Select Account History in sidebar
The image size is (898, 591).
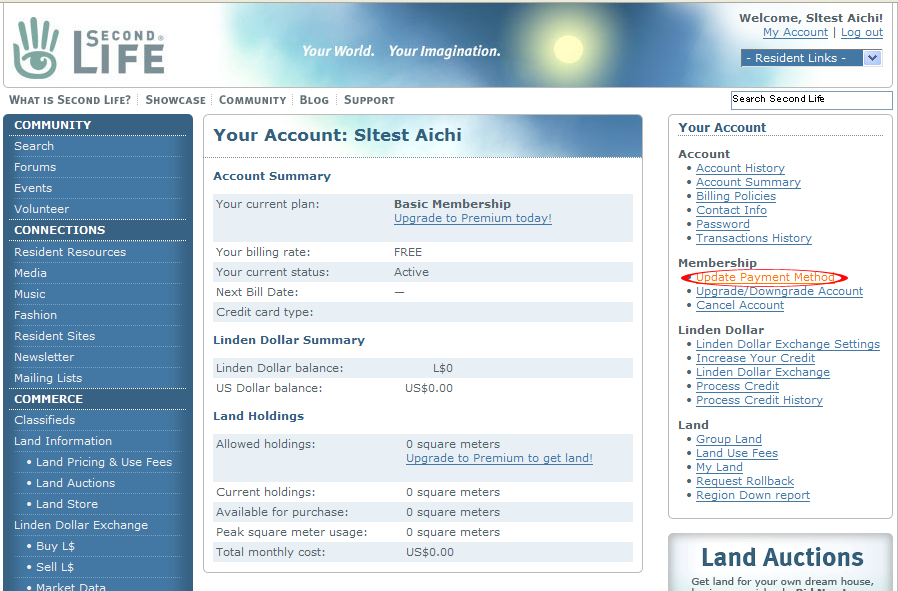click(740, 168)
